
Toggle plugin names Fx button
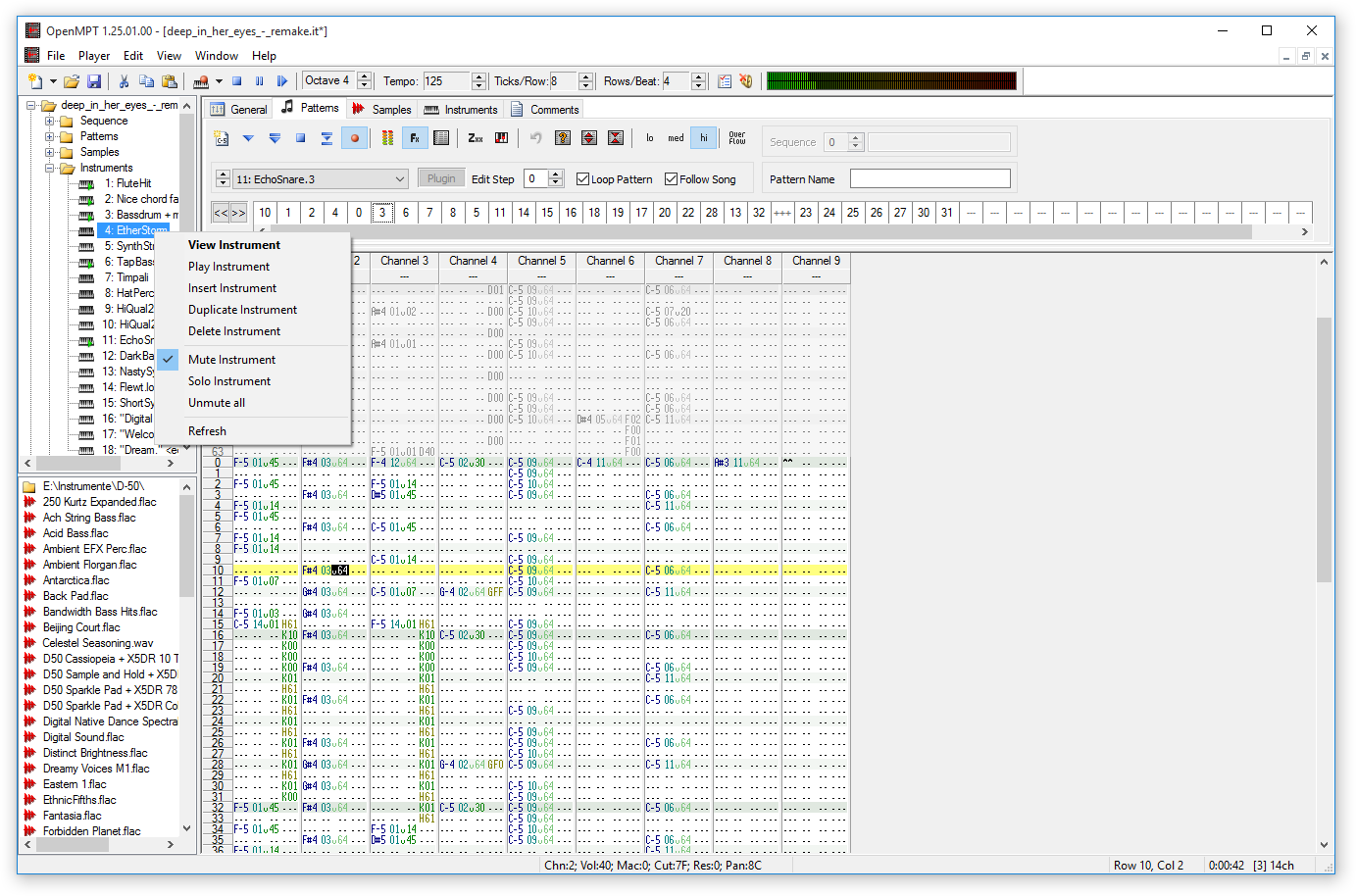[x=415, y=138]
